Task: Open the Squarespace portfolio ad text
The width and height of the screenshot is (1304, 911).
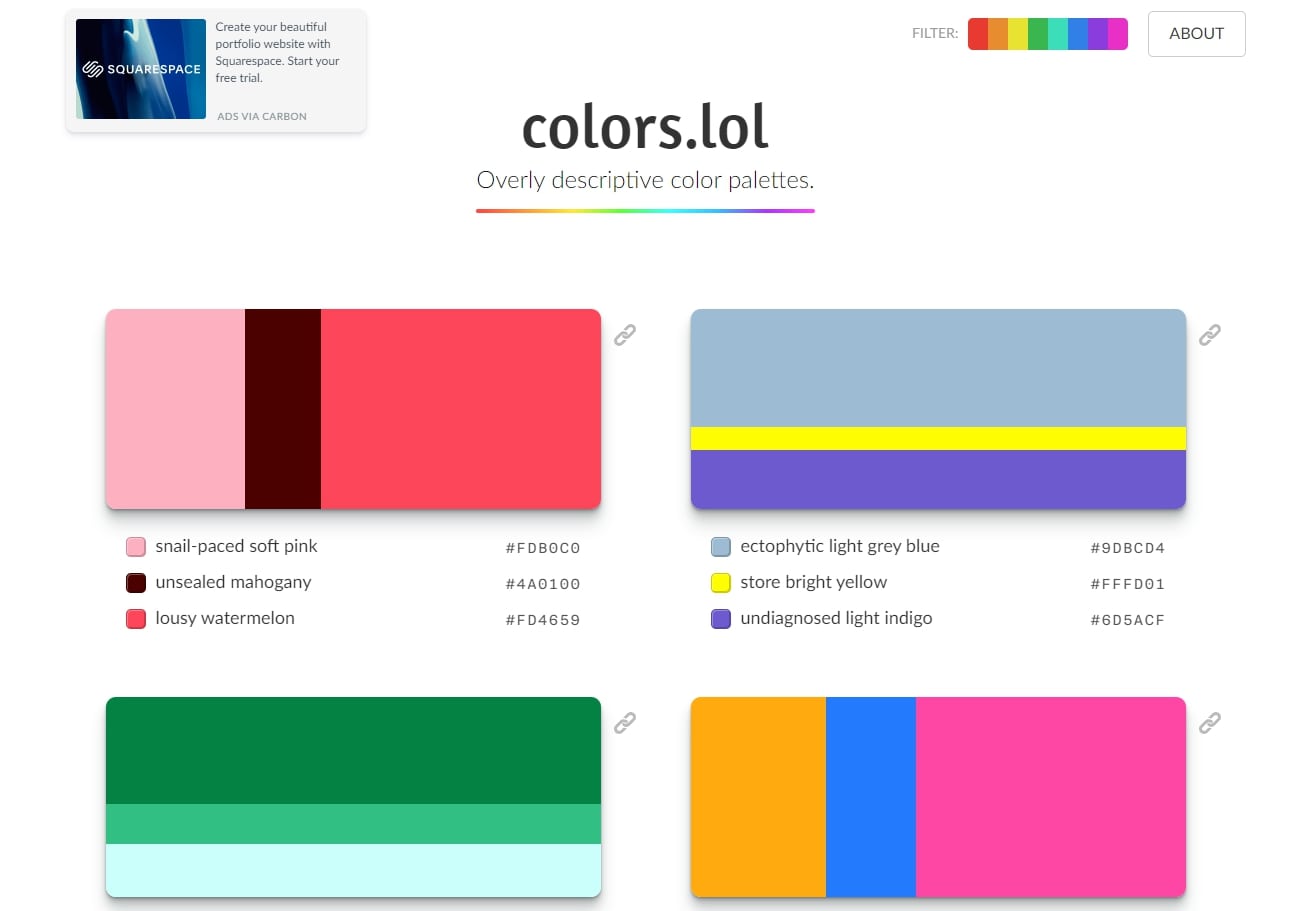Action: pyautogui.click(x=278, y=52)
